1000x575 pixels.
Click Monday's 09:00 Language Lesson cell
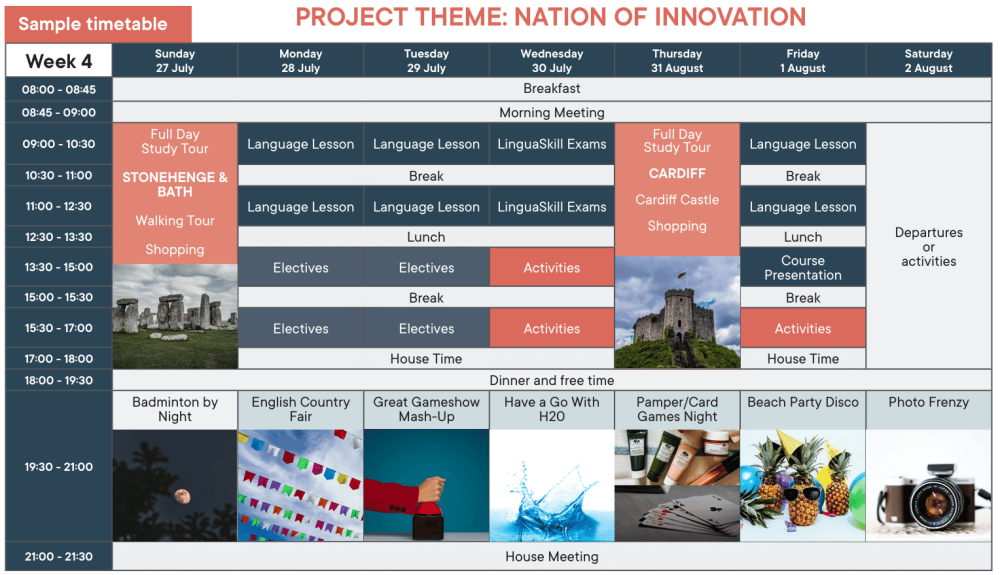point(300,144)
